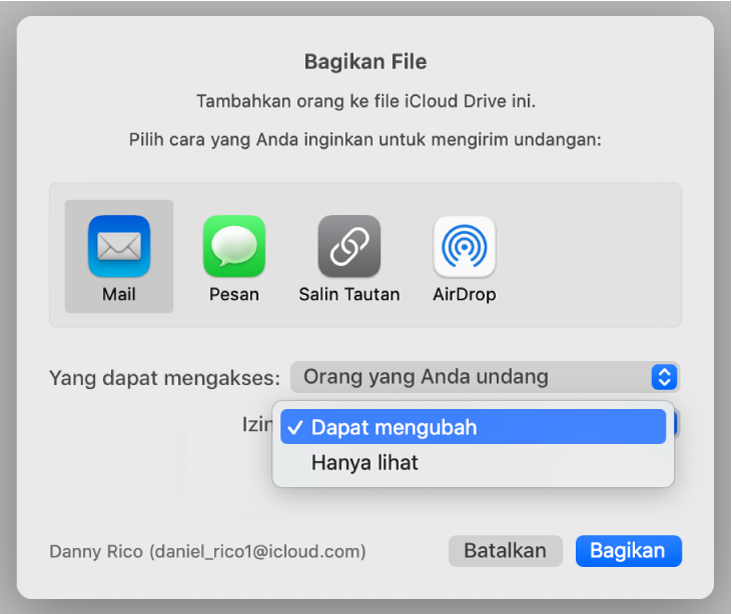Click the "AirDrop" text label
This screenshot has width=732, height=614.
pos(464,295)
